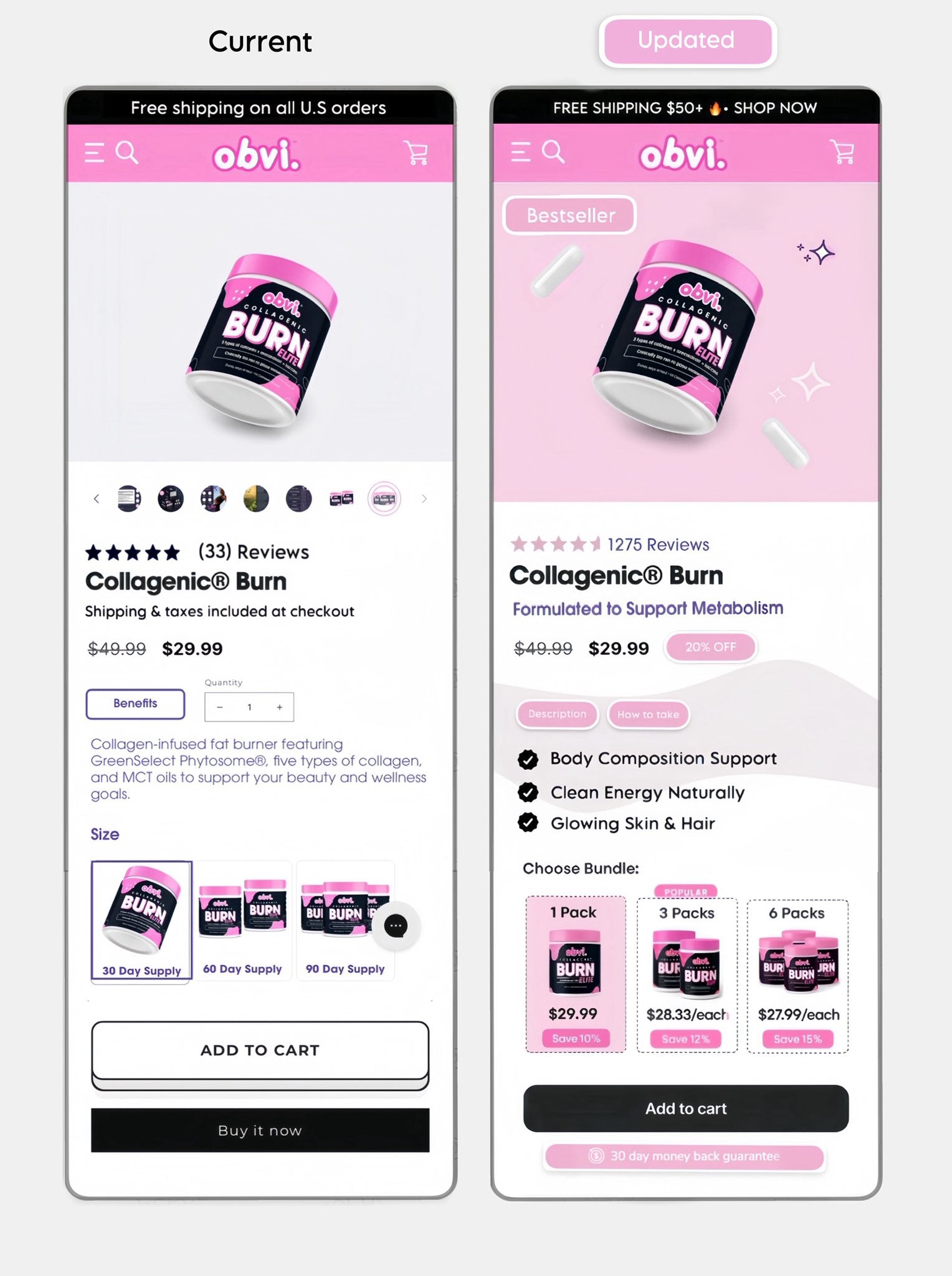This screenshot has width=952, height=1276.
Task: Open hamburger menu in Updated mockup header
Action: (x=521, y=152)
